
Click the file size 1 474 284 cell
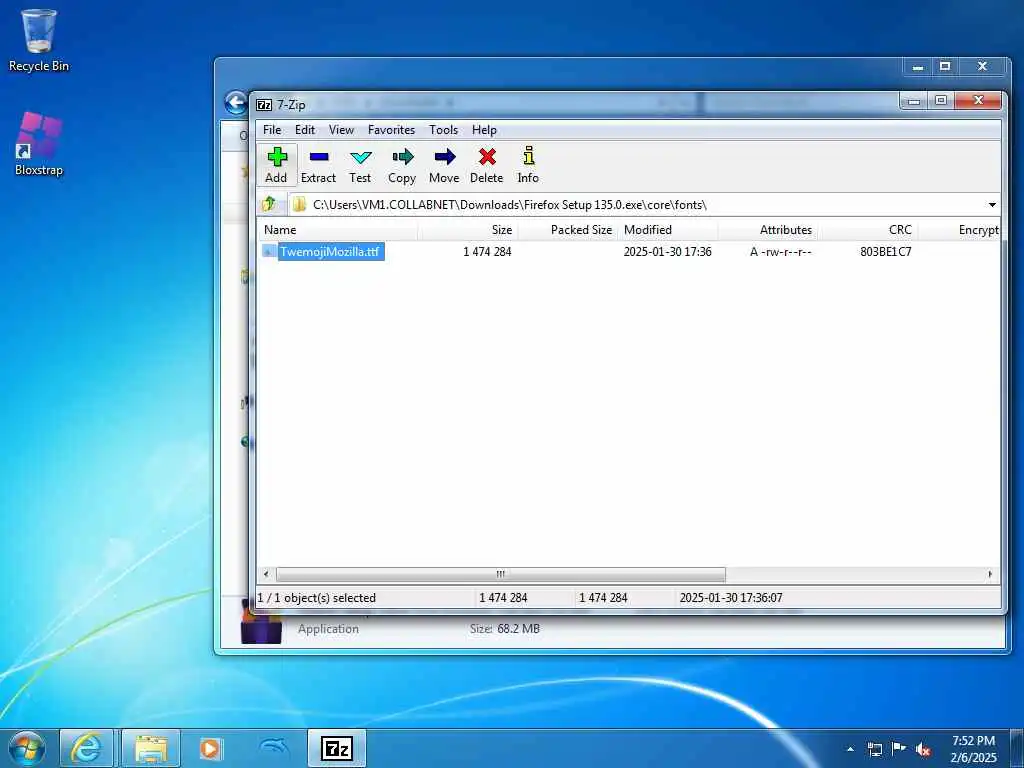pyautogui.click(x=487, y=251)
